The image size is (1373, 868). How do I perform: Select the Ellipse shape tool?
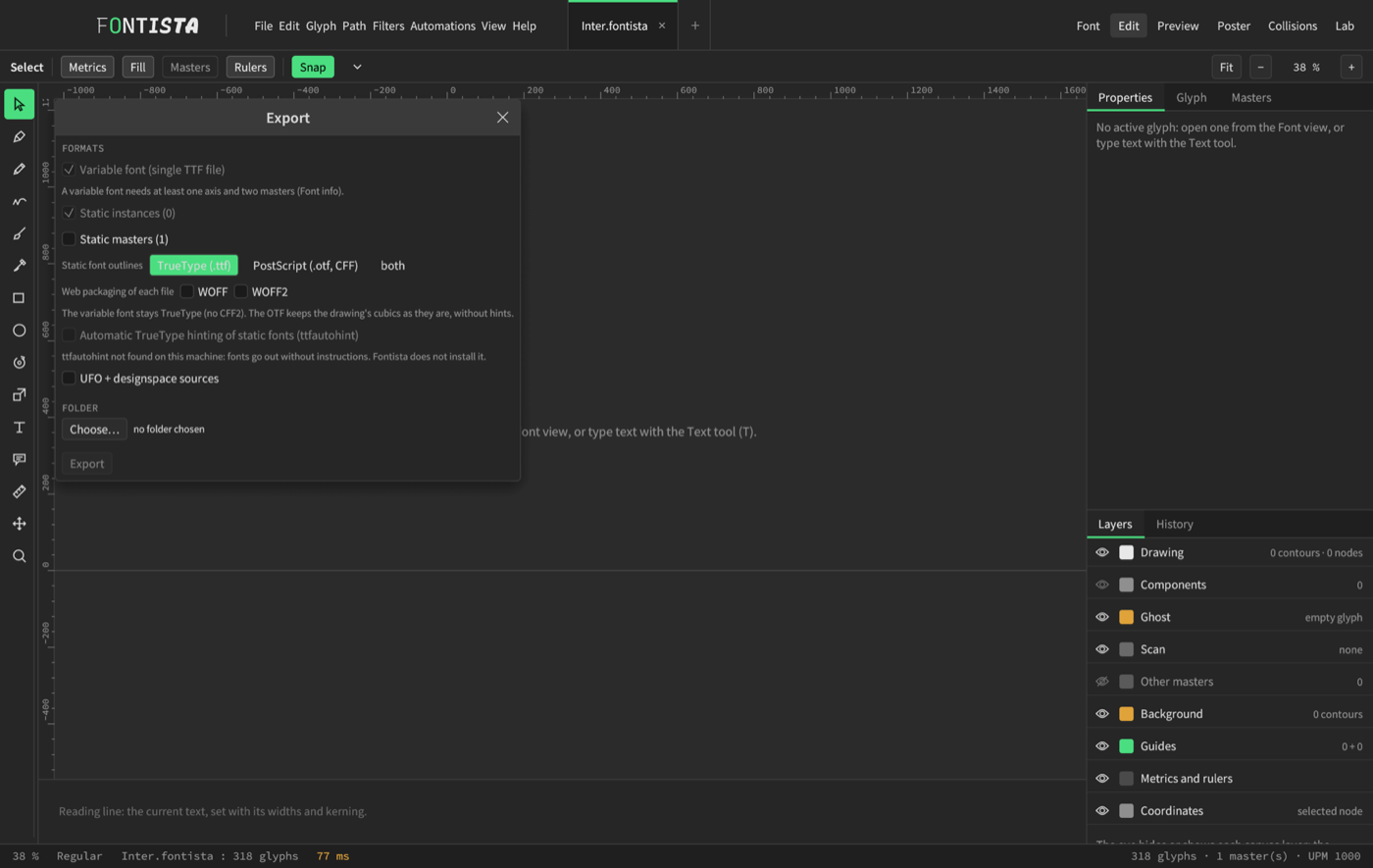point(19,331)
